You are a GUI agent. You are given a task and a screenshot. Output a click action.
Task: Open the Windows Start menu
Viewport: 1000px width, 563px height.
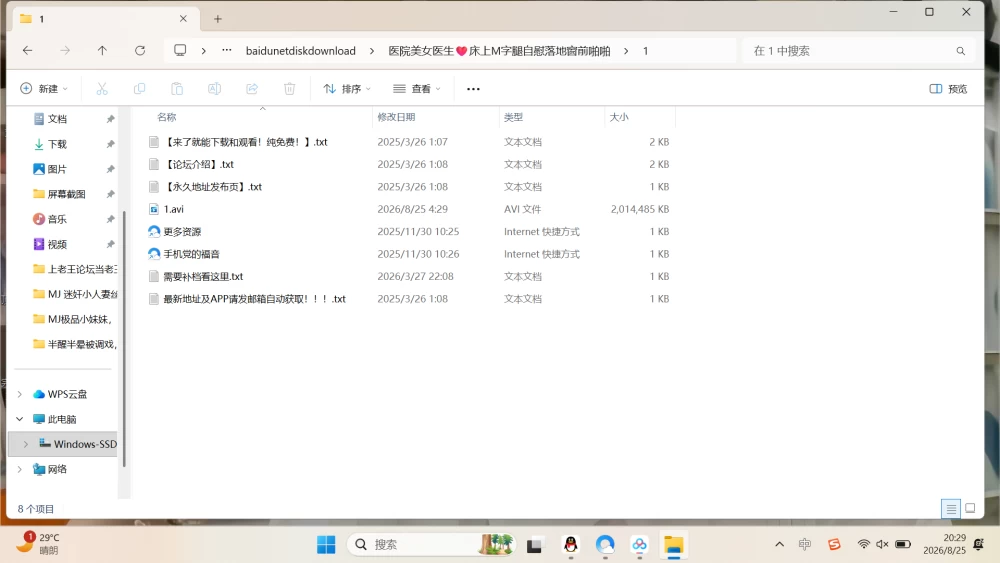click(x=326, y=545)
